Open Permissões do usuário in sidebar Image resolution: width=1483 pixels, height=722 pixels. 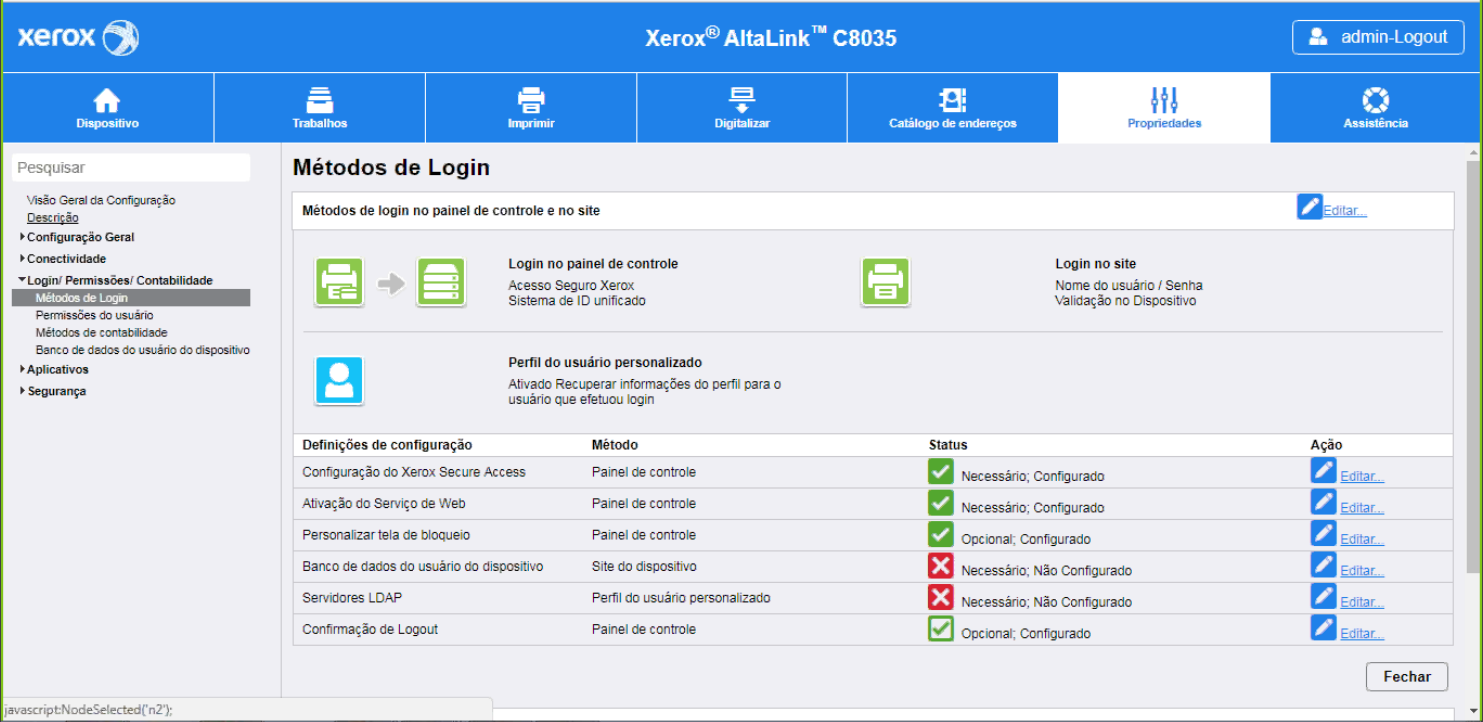pos(94,315)
